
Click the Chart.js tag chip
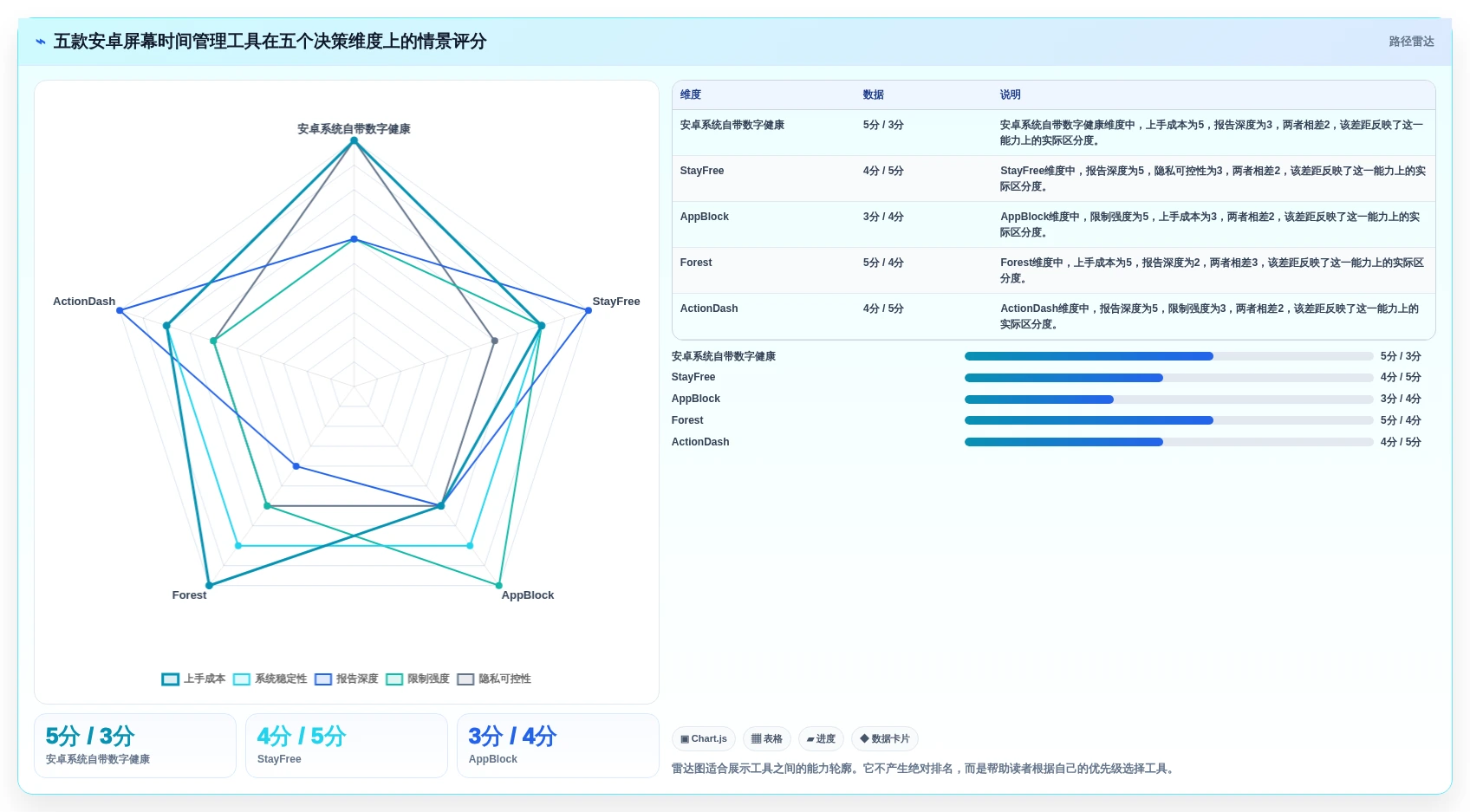point(704,739)
